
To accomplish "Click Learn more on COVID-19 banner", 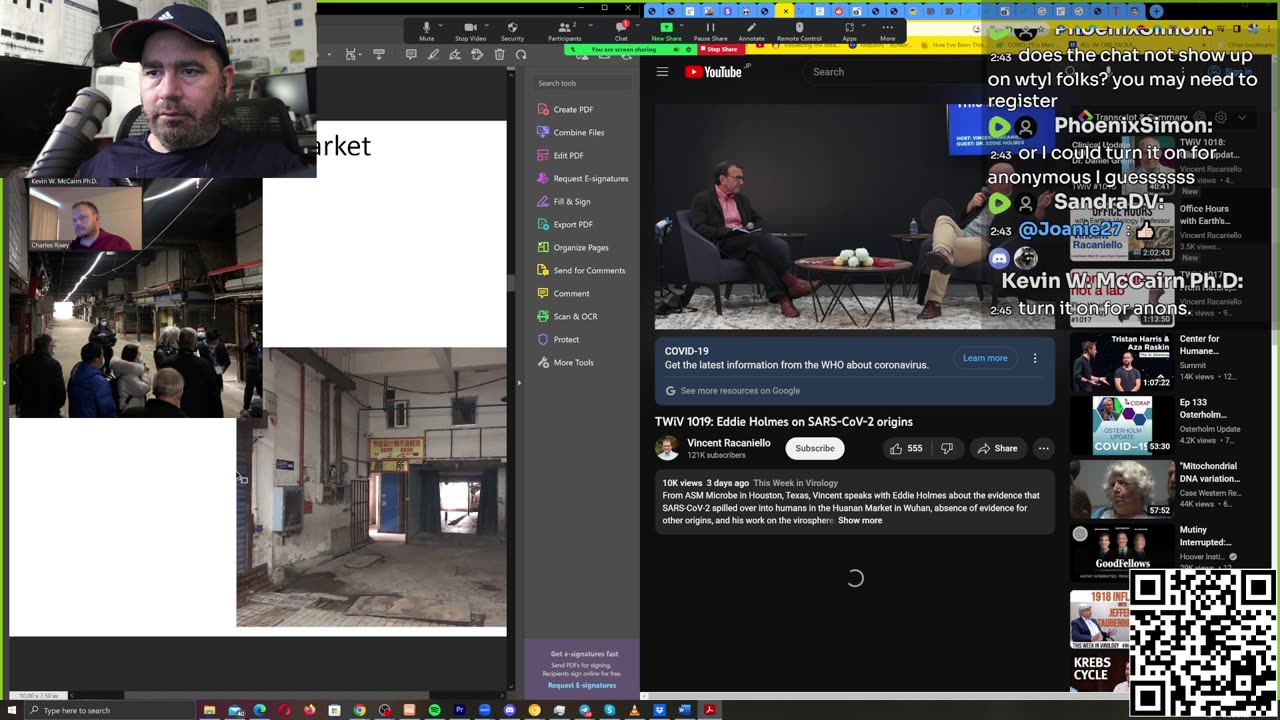I will [x=985, y=358].
